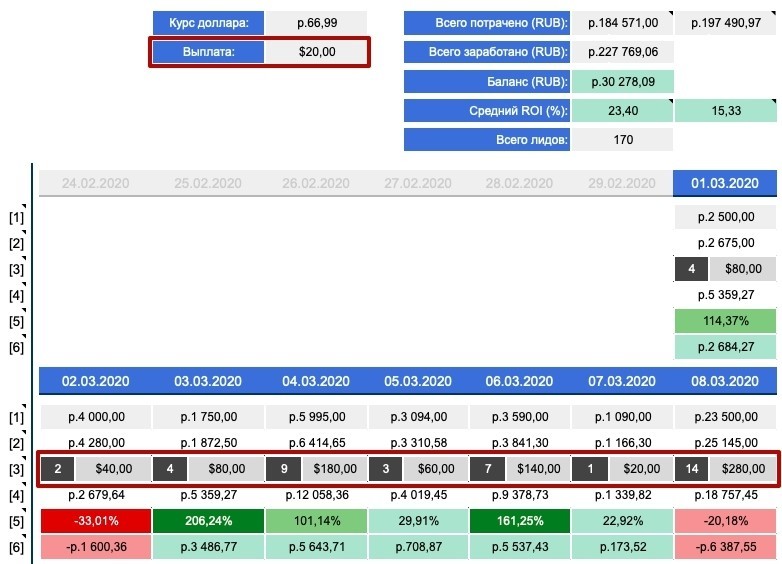Viewport: 782px width, 564px height.
Task: Click the cell p.1 872,50
Action: click(x=208, y=443)
